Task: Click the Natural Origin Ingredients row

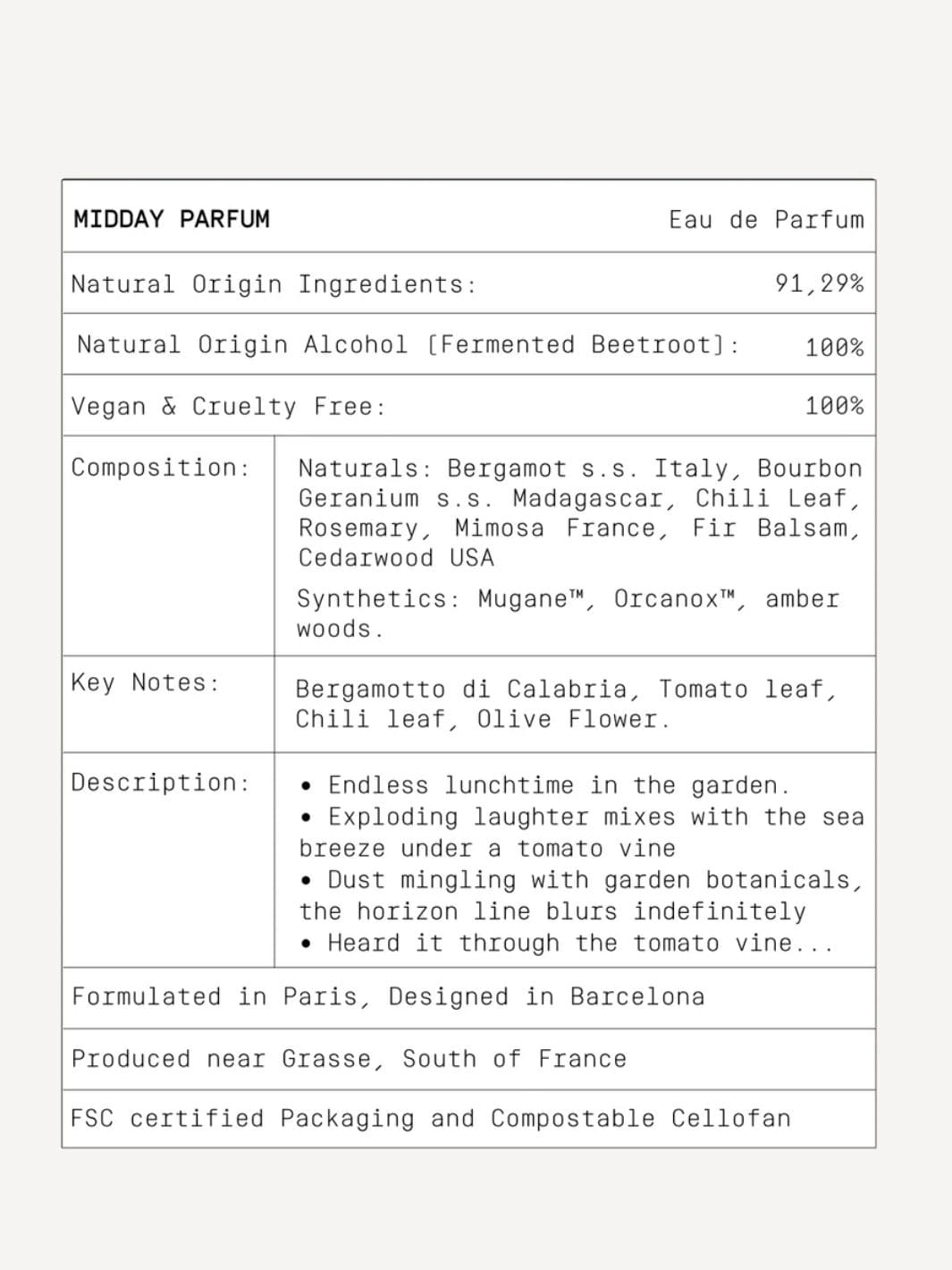Action: pos(468,284)
